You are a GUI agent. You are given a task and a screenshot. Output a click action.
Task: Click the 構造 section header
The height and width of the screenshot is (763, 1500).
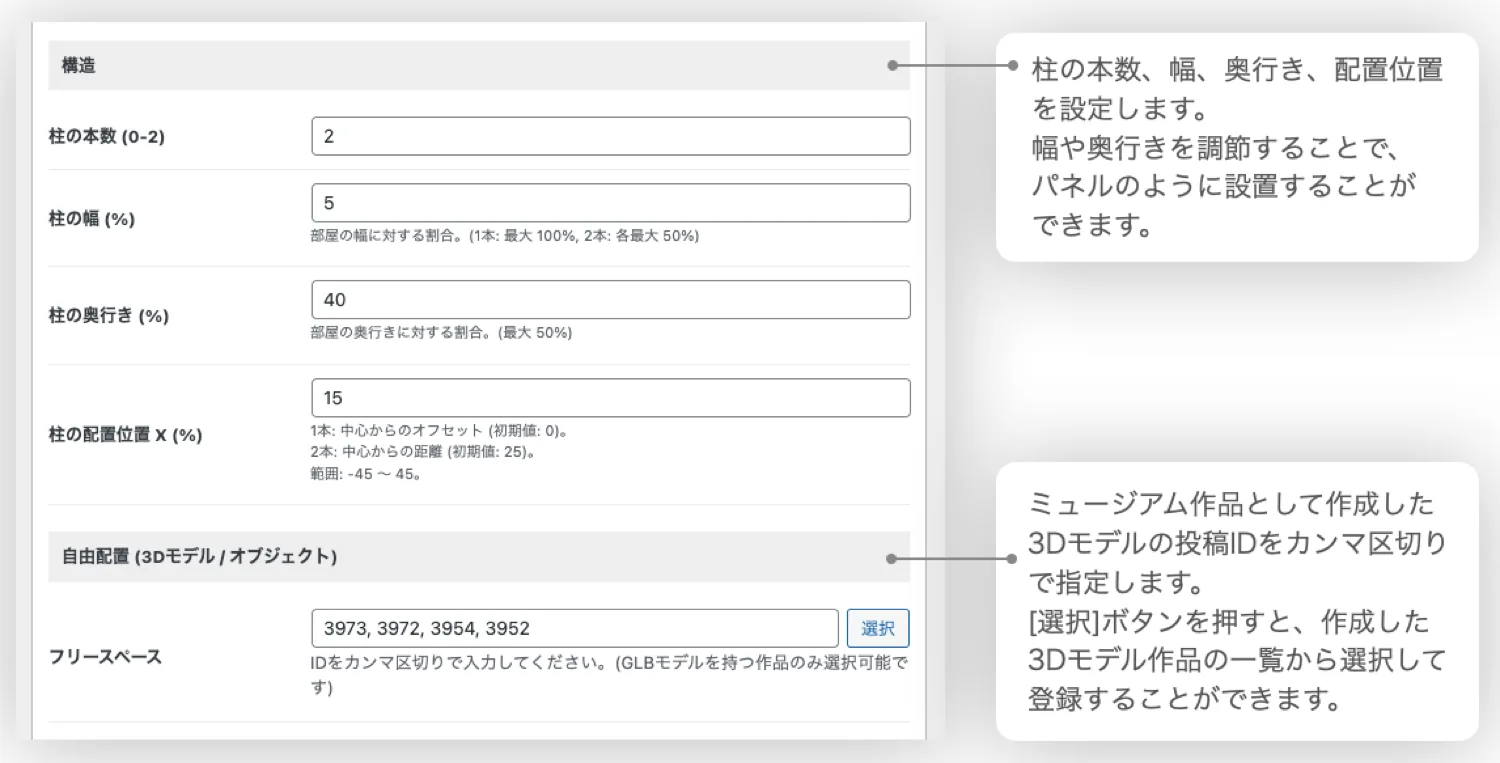79,66
